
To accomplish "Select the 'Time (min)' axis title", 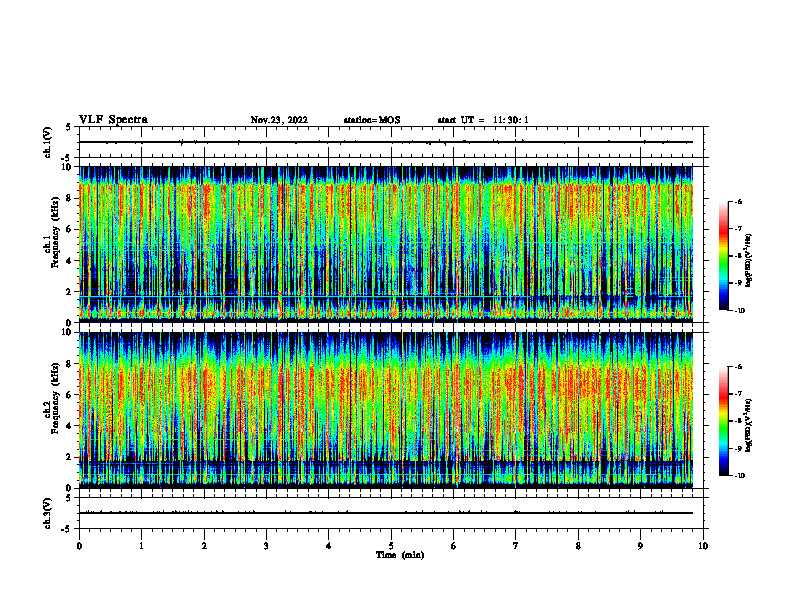I will [400, 555].
